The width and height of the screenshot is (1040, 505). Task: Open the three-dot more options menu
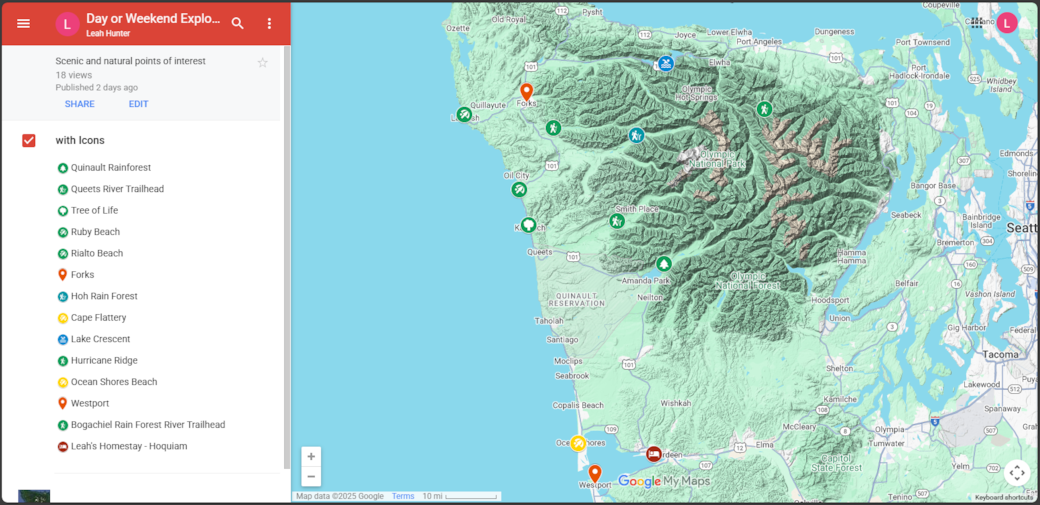pyautogui.click(x=269, y=23)
